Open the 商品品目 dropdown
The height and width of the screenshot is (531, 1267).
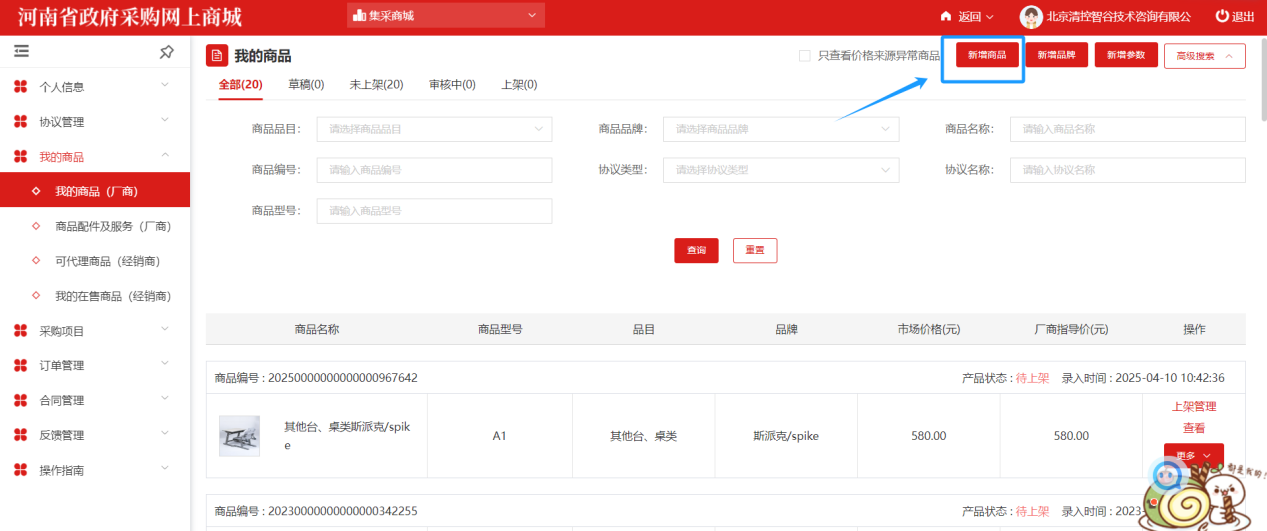coord(434,129)
